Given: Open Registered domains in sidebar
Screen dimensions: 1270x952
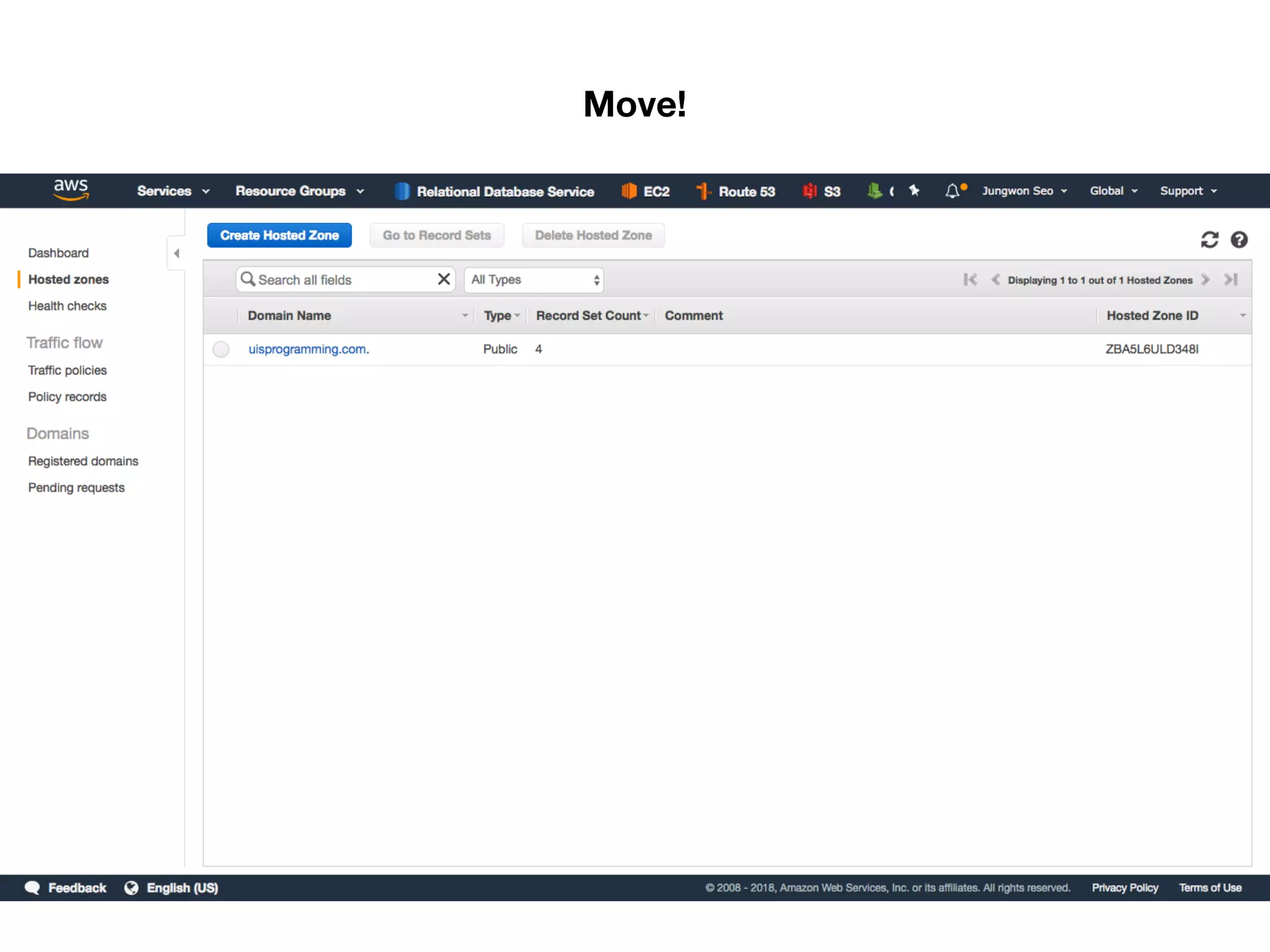Looking at the screenshot, I should pos(83,461).
